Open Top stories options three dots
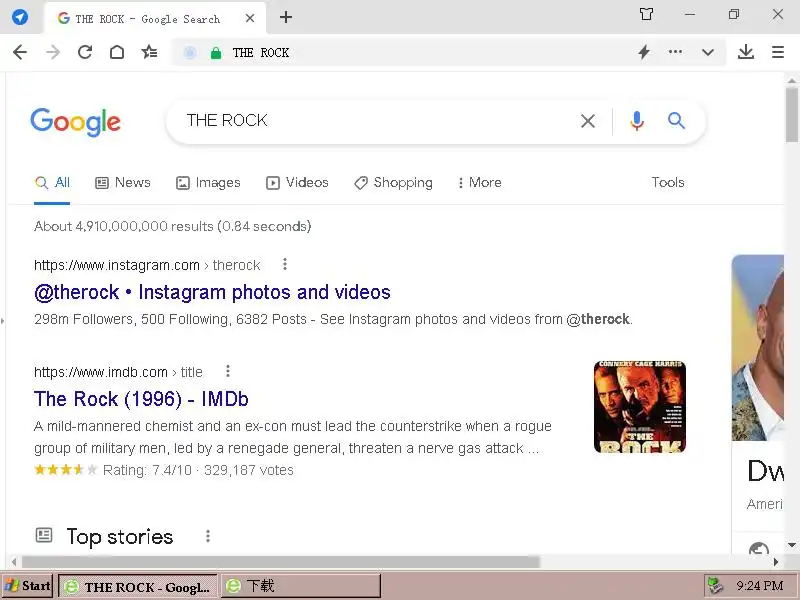The height and width of the screenshot is (600, 800). click(x=208, y=536)
